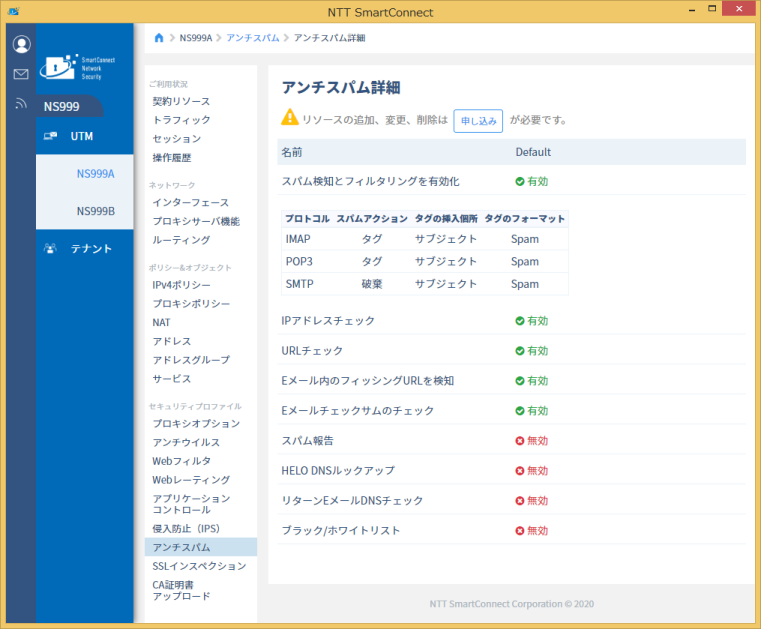The height and width of the screenshot is (629, 761).
Task: Open CA証明書アップロード page
Action: coord(181,590)
